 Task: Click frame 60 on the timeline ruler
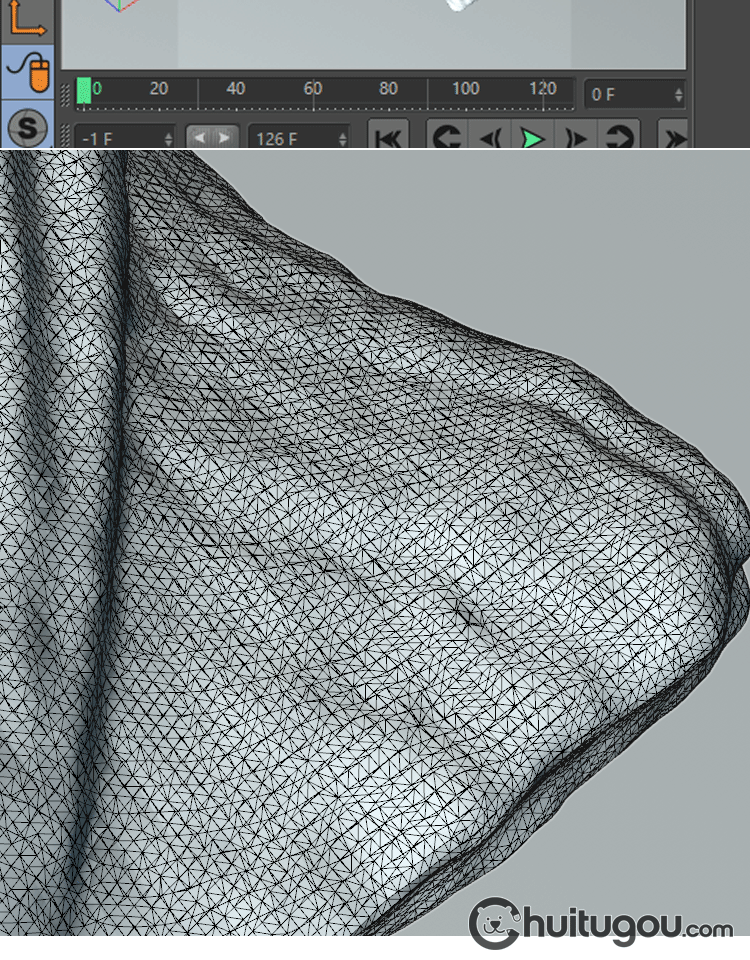(313, 91)
